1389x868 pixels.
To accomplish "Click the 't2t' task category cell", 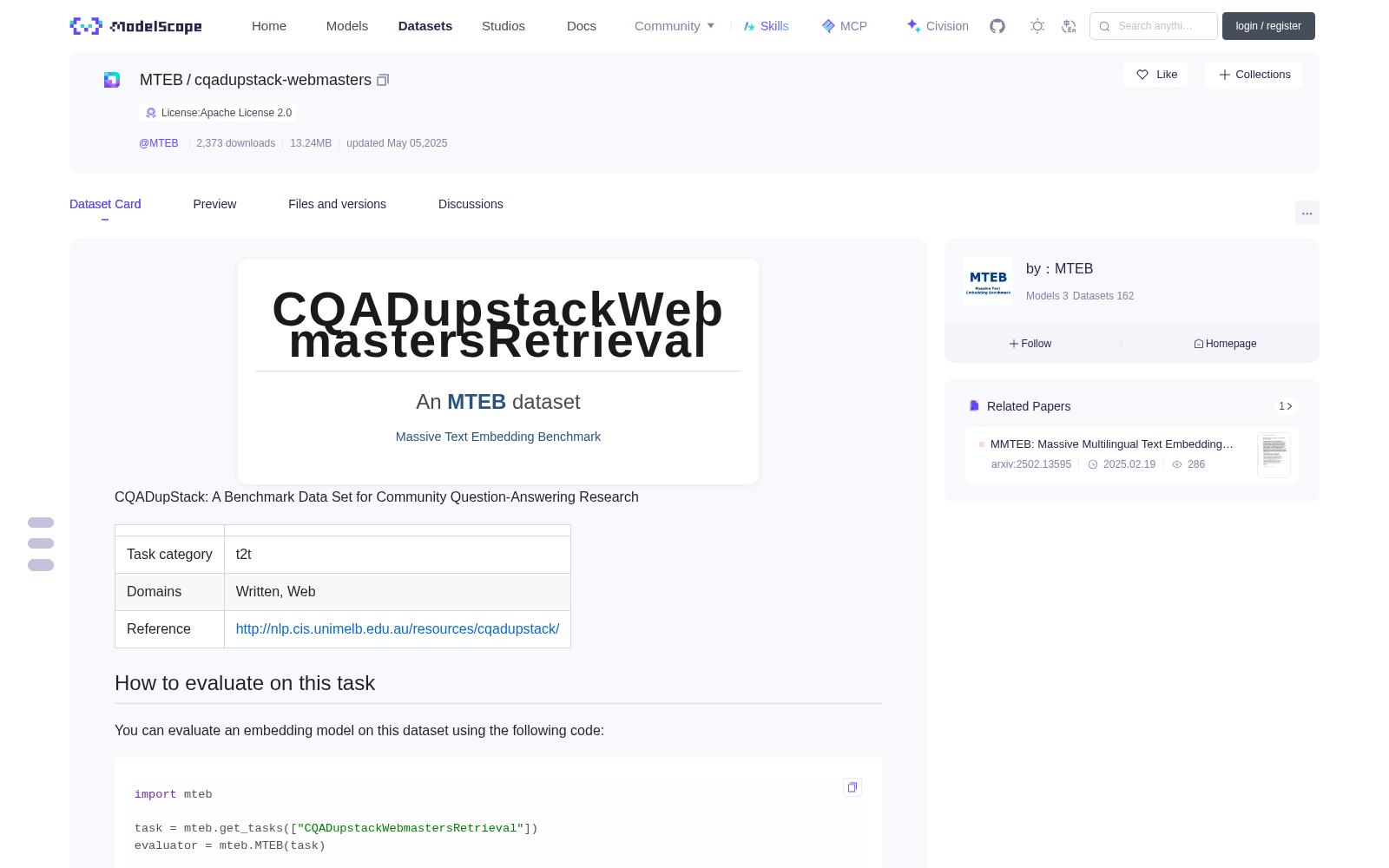I will [x=398, y=555].
